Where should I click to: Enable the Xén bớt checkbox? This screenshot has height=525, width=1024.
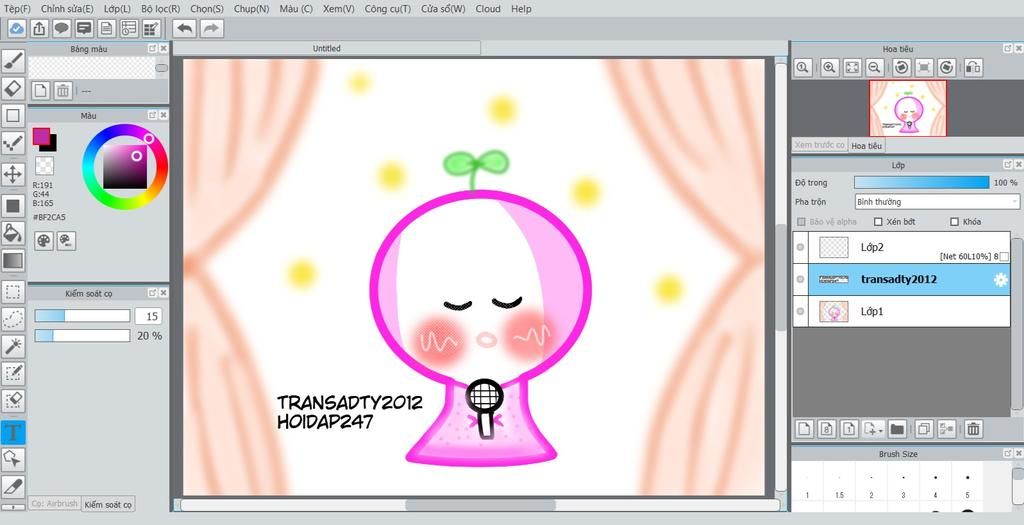point(878,222)
